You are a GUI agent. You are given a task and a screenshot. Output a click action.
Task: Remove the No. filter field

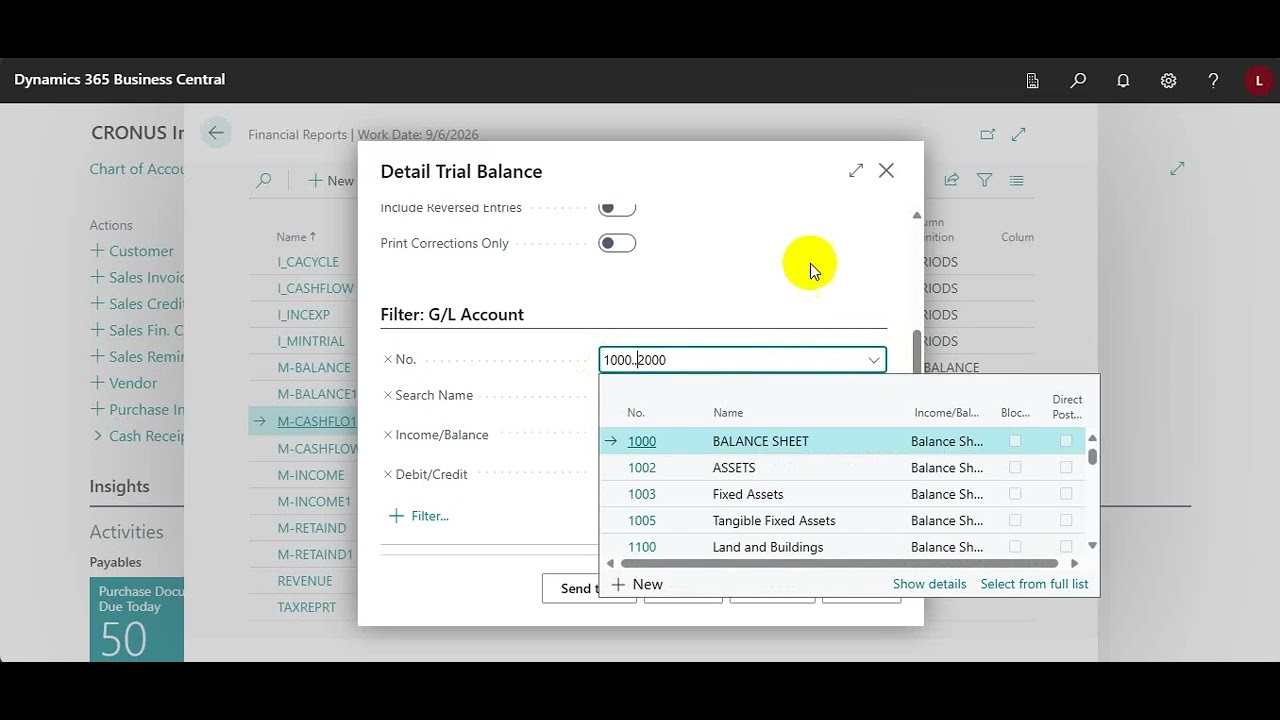tap(388, 359)
